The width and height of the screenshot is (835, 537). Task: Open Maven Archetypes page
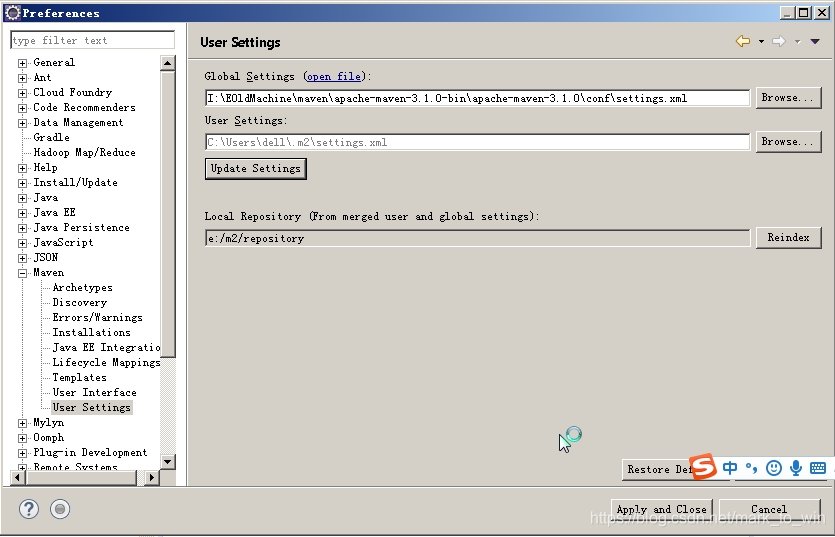pos(83,288)
